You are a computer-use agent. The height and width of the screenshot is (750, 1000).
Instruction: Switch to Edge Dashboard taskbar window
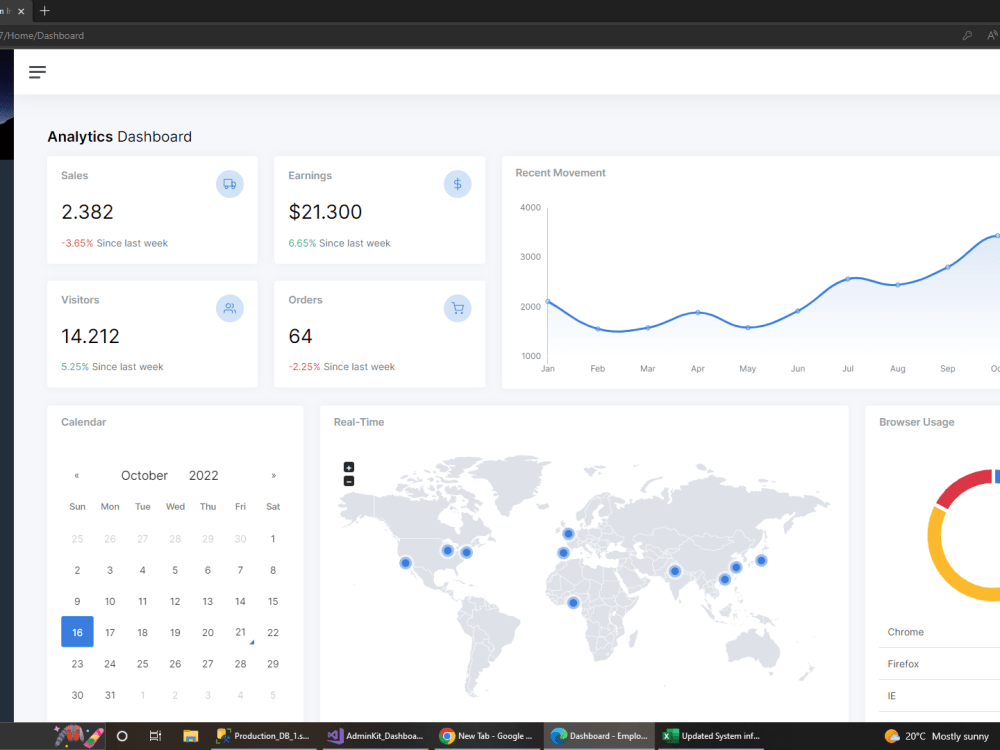599,736
